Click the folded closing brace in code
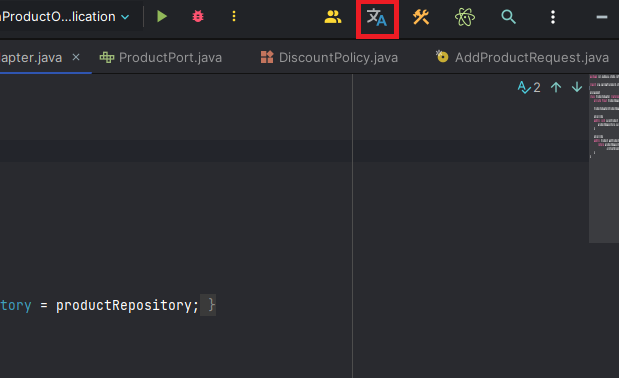Viewport: 619px width, 378px height. pos(208,305)
